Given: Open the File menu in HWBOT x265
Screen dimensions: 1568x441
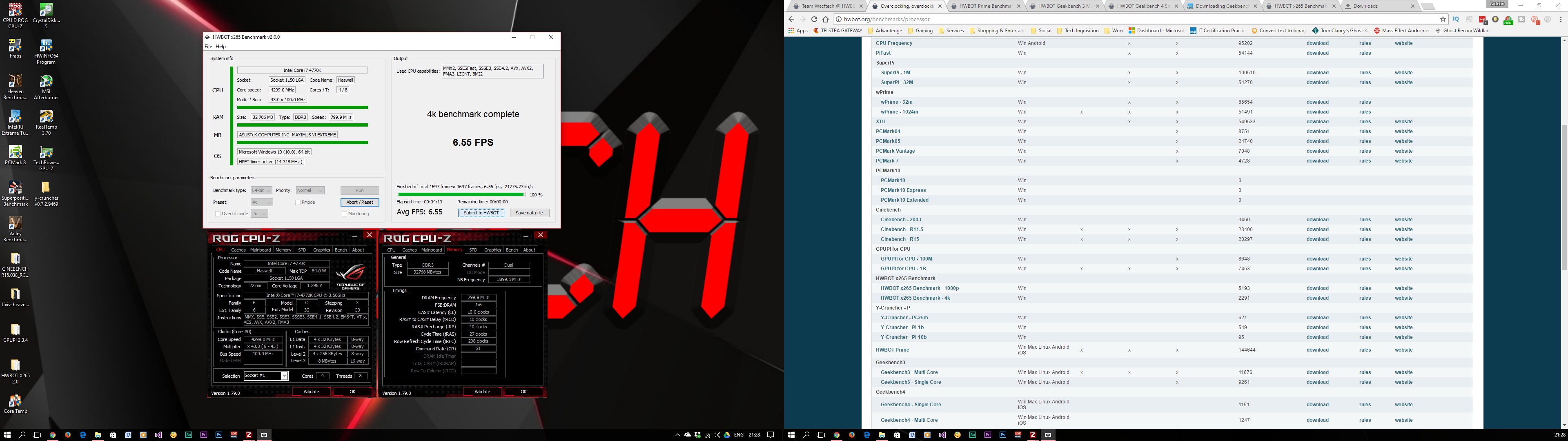Looking at the screenshot, I should coord(208,47).
